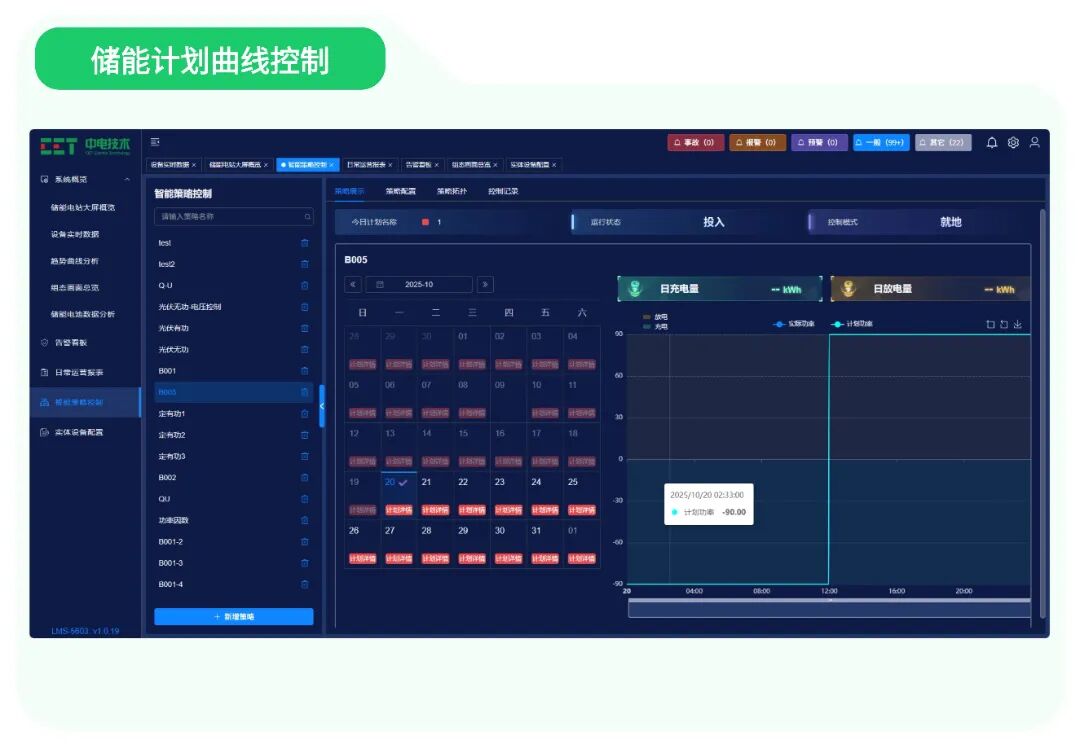Click the chart zoom area icon
The height and width of the screenshot is (756, 1080).
[990, 324]
